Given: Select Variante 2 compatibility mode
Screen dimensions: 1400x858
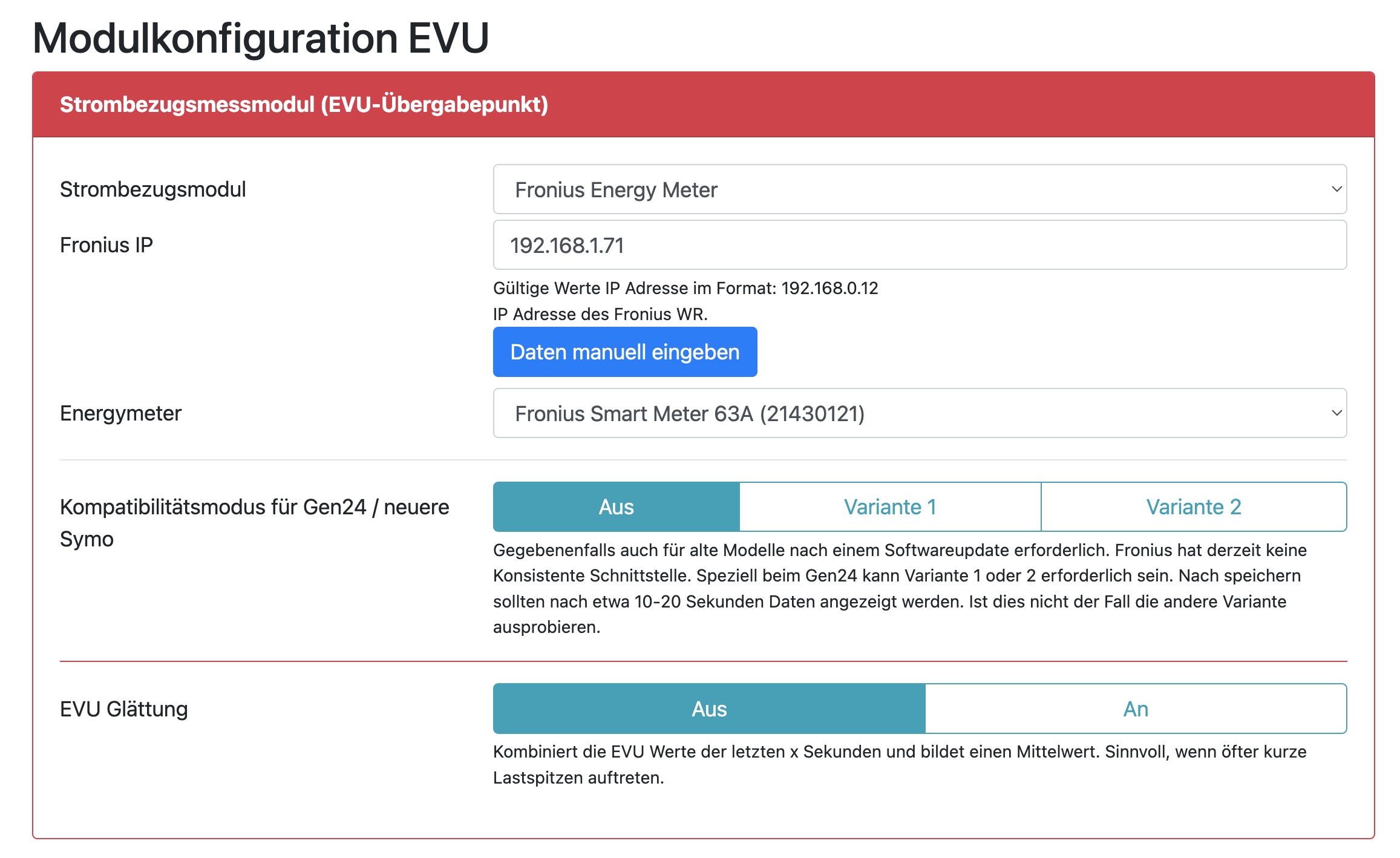Looking at the screenshot, I should pos(1193,507).
